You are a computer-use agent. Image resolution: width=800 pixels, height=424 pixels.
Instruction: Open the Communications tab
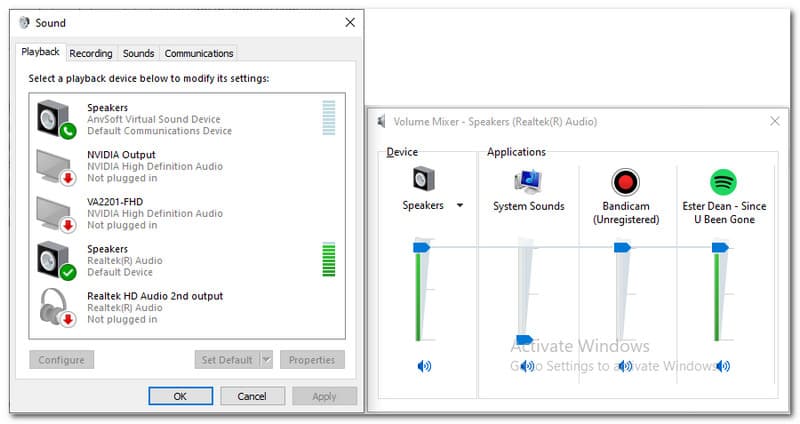(x=199, y=53)
